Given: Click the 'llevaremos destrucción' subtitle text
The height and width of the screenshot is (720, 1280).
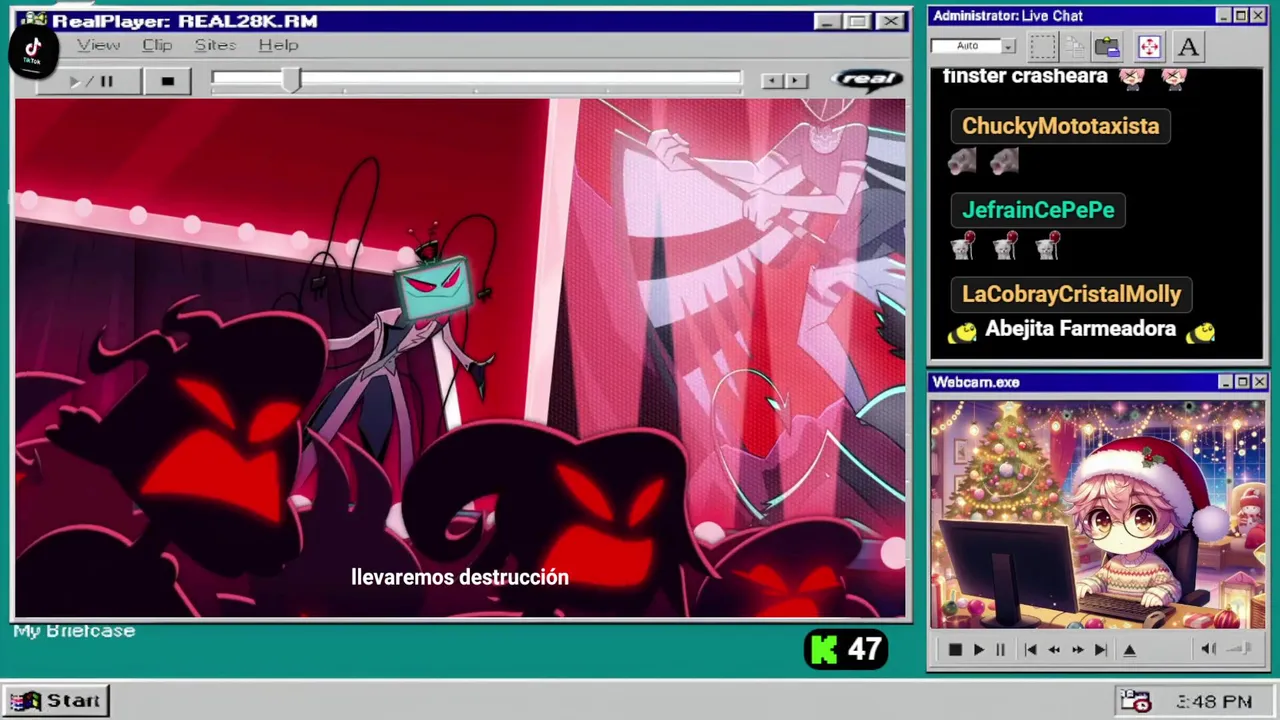Looking at the screenshot, I should 460,577.
